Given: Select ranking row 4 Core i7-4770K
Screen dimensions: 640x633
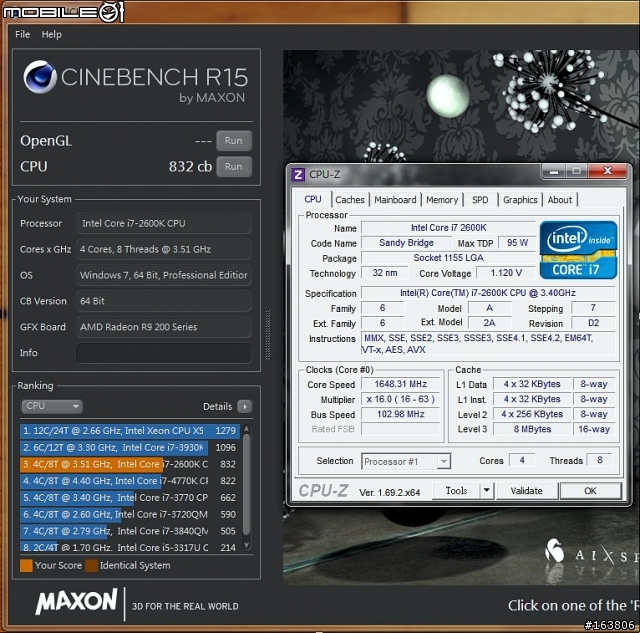Looking at the screenshot, I should (130, 481).
